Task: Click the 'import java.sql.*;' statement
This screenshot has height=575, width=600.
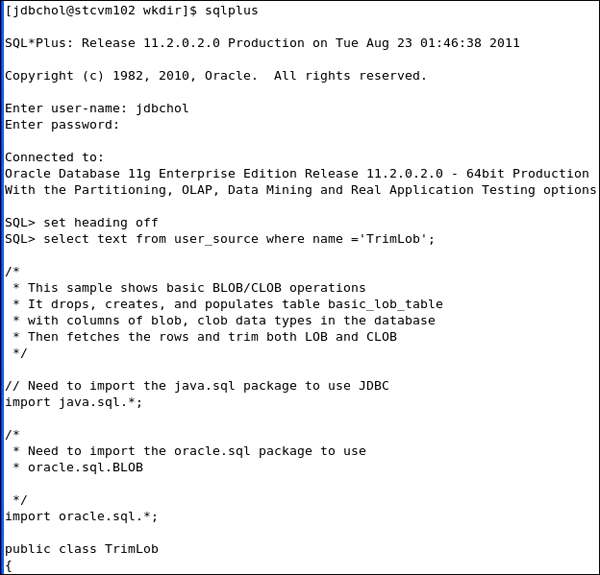Action: pyautogui.click(x=74, y=401)
